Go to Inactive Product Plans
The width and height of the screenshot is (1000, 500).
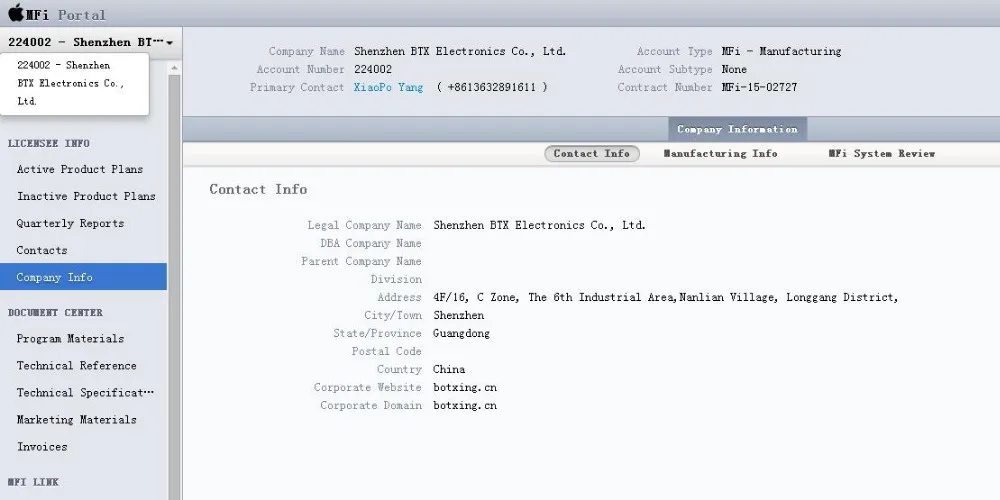tap(86, 196)
